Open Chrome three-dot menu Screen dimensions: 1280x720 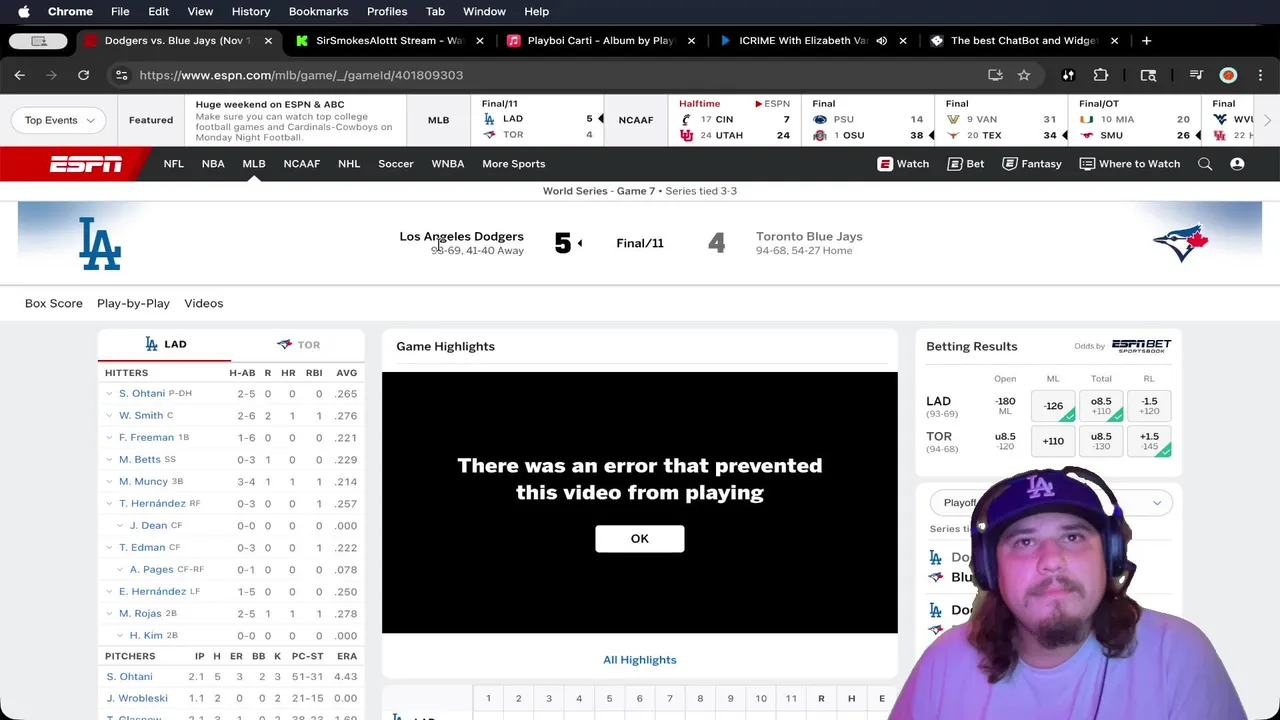coord(1260,75)
